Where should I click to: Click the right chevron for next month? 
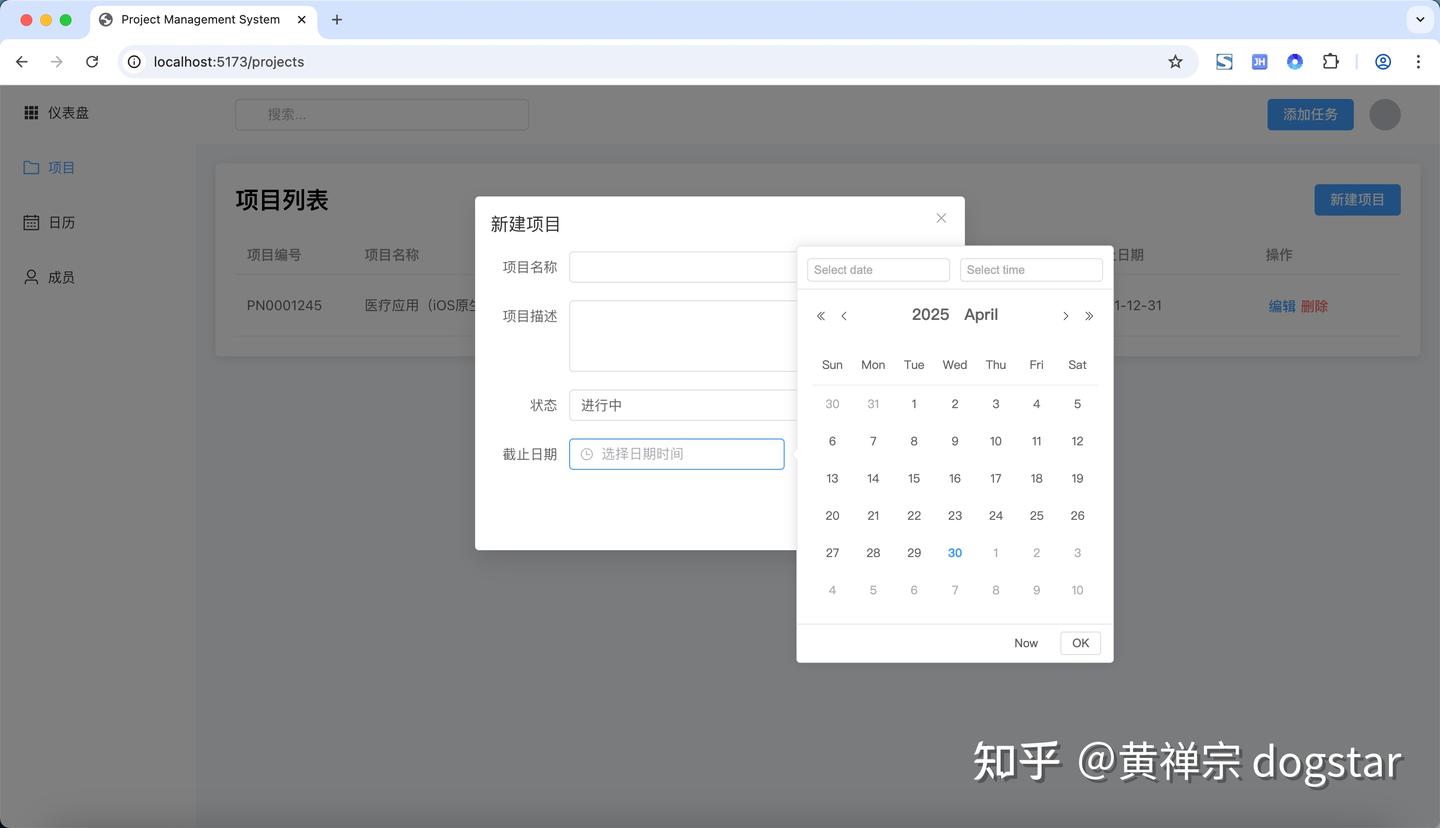[1065, 315]
